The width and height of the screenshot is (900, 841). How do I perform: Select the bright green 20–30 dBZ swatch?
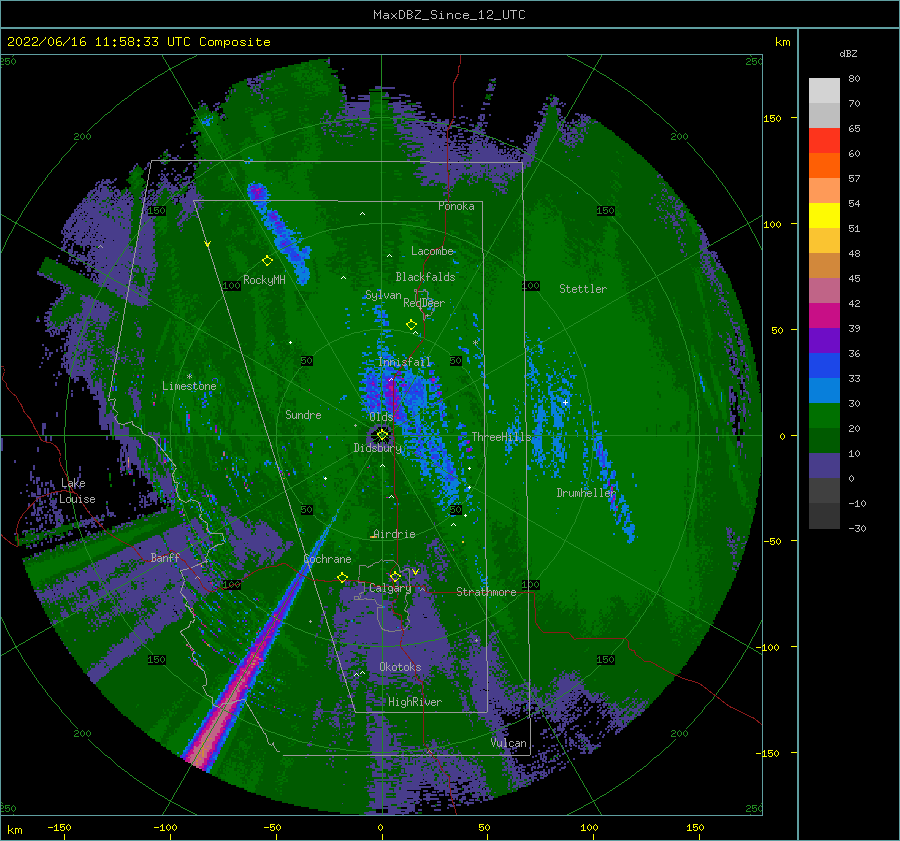point(824,416)
